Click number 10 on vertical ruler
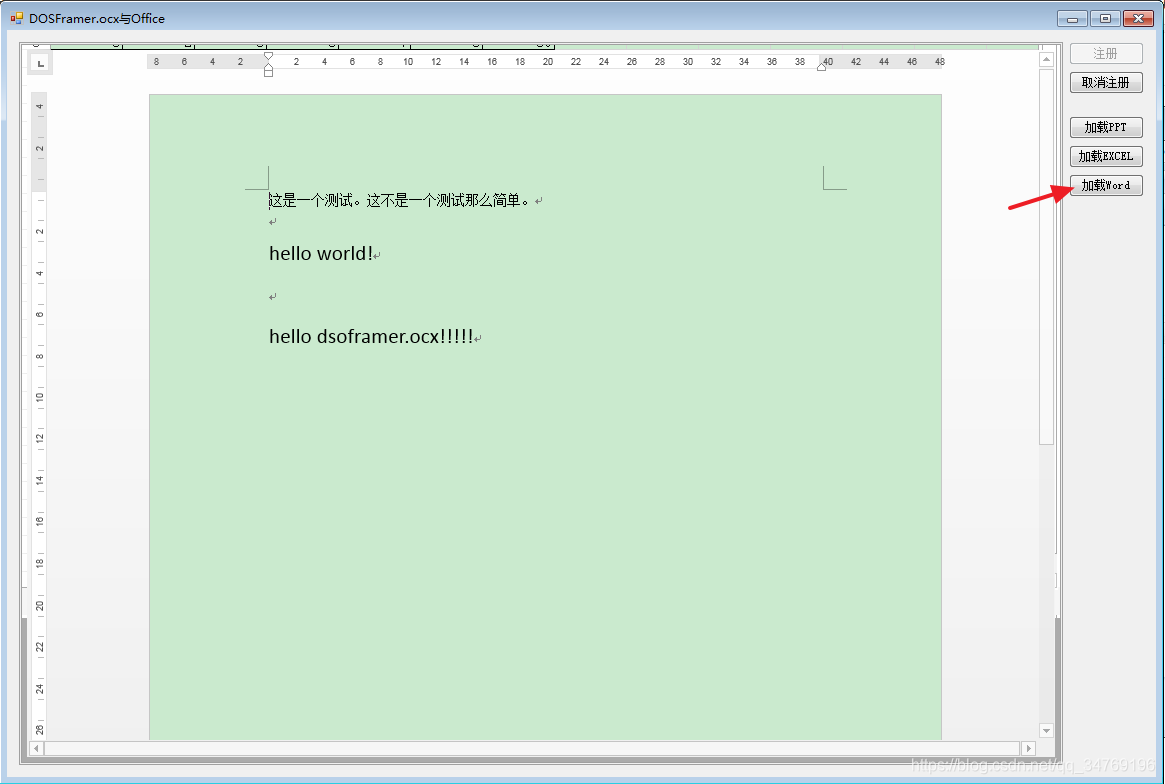This screenshot has height=784, width=1165. pyautogui.click(x=39, y=398)
